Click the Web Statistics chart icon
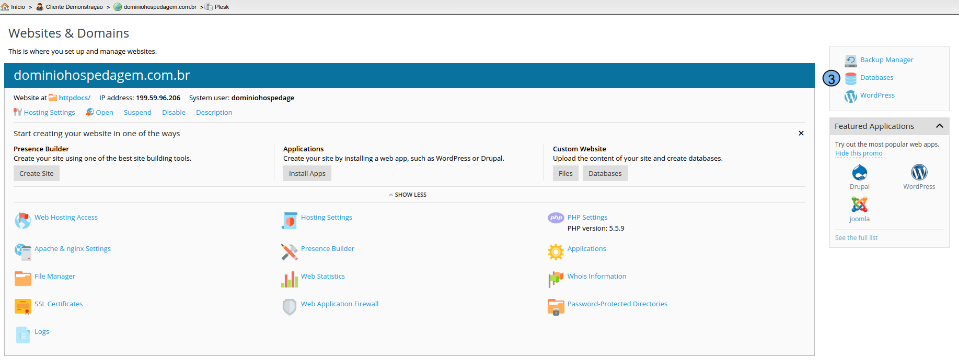Screen dimensions: 961x362 289,279
